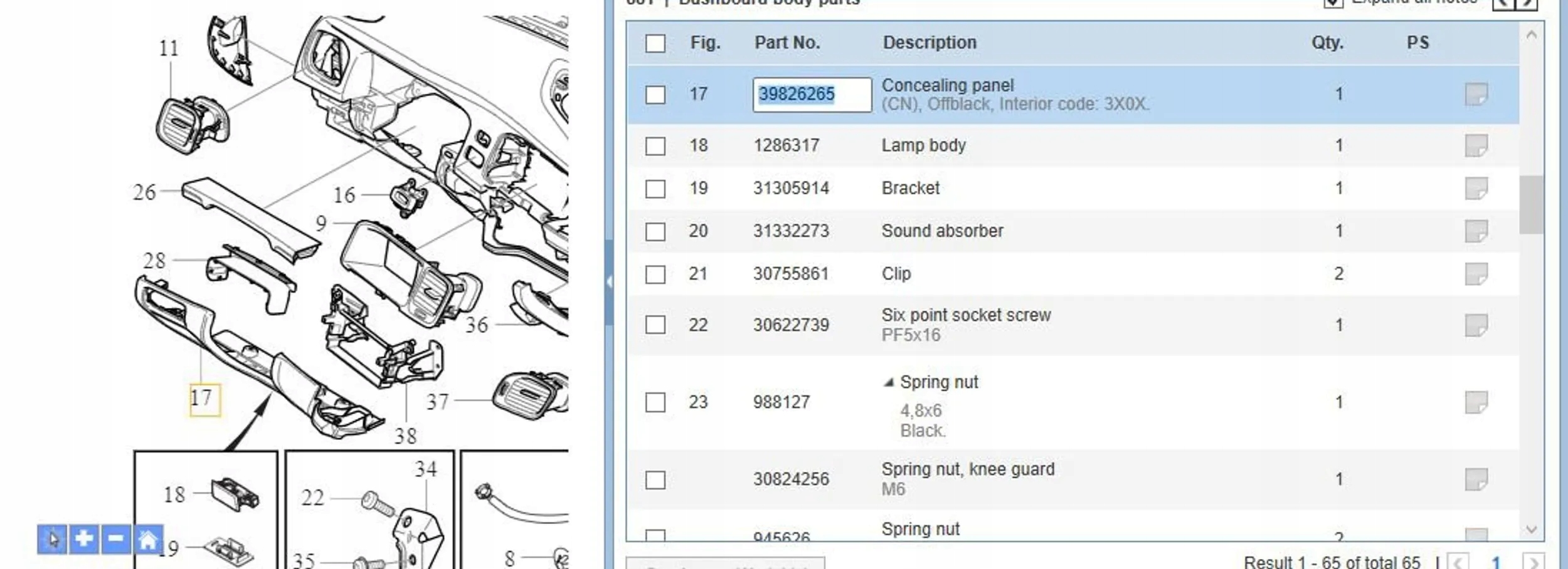The height and width of the screenshot is (569, 1568).
Task: Select callout 35 in the diagram inset
Action: click(x=304, y=560)
